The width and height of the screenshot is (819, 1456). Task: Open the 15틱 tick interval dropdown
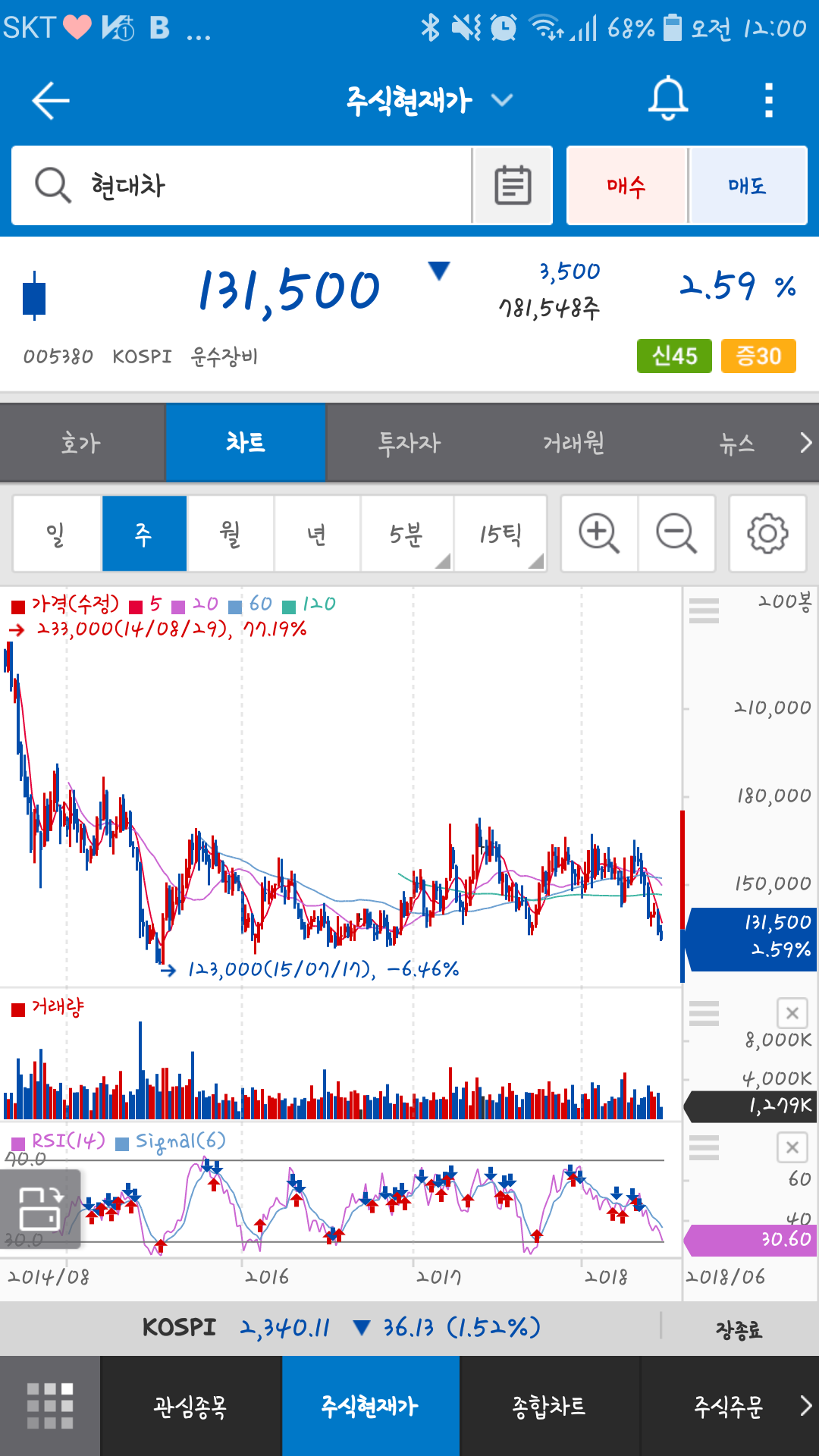coord(500,534)
